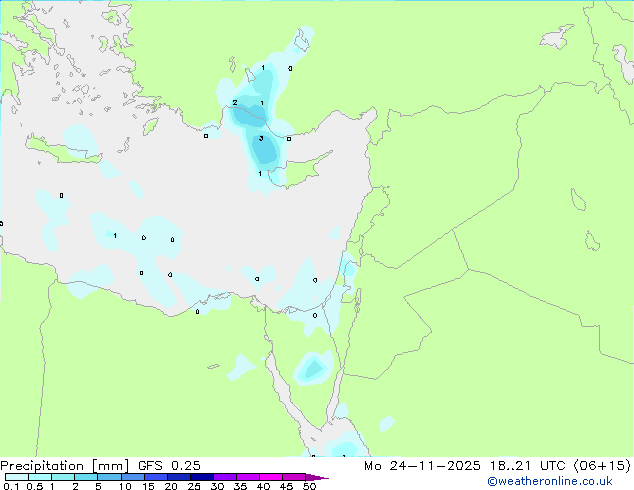Screen dimensions: 634x490
Task: Click the above-50 mm legend arrow tip
Action: (317, 477)
